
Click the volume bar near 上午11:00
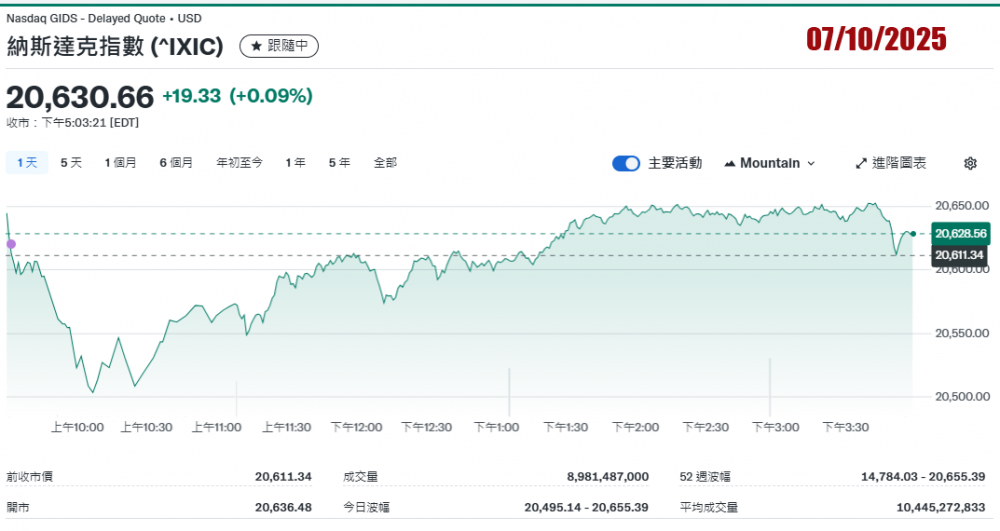click(236, 400)
